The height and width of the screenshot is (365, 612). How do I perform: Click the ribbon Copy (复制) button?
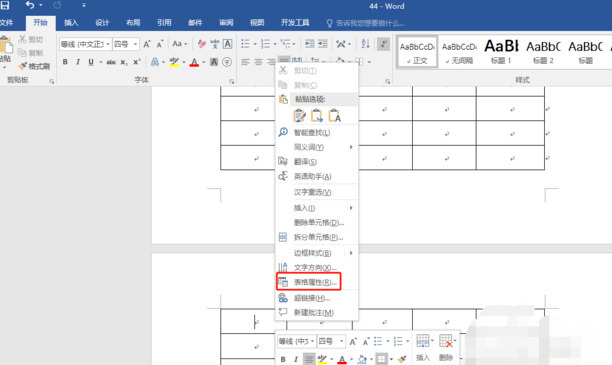[x=30, y=53]
